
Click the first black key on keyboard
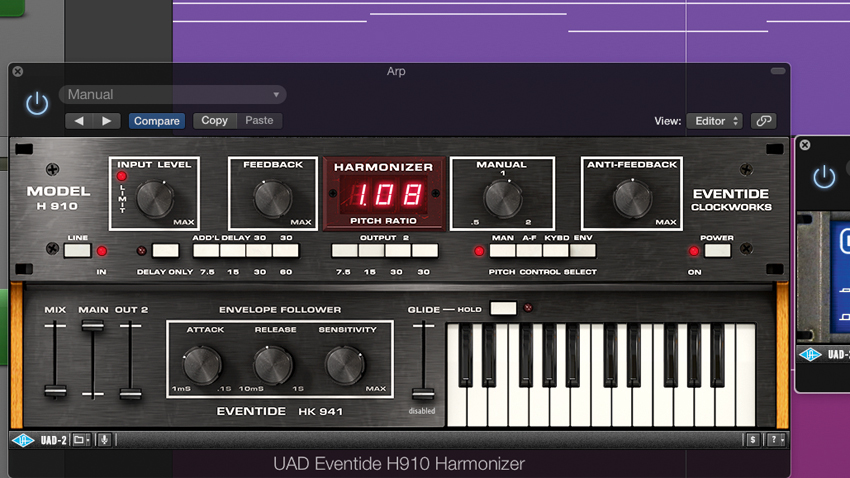tap(466, 355)
